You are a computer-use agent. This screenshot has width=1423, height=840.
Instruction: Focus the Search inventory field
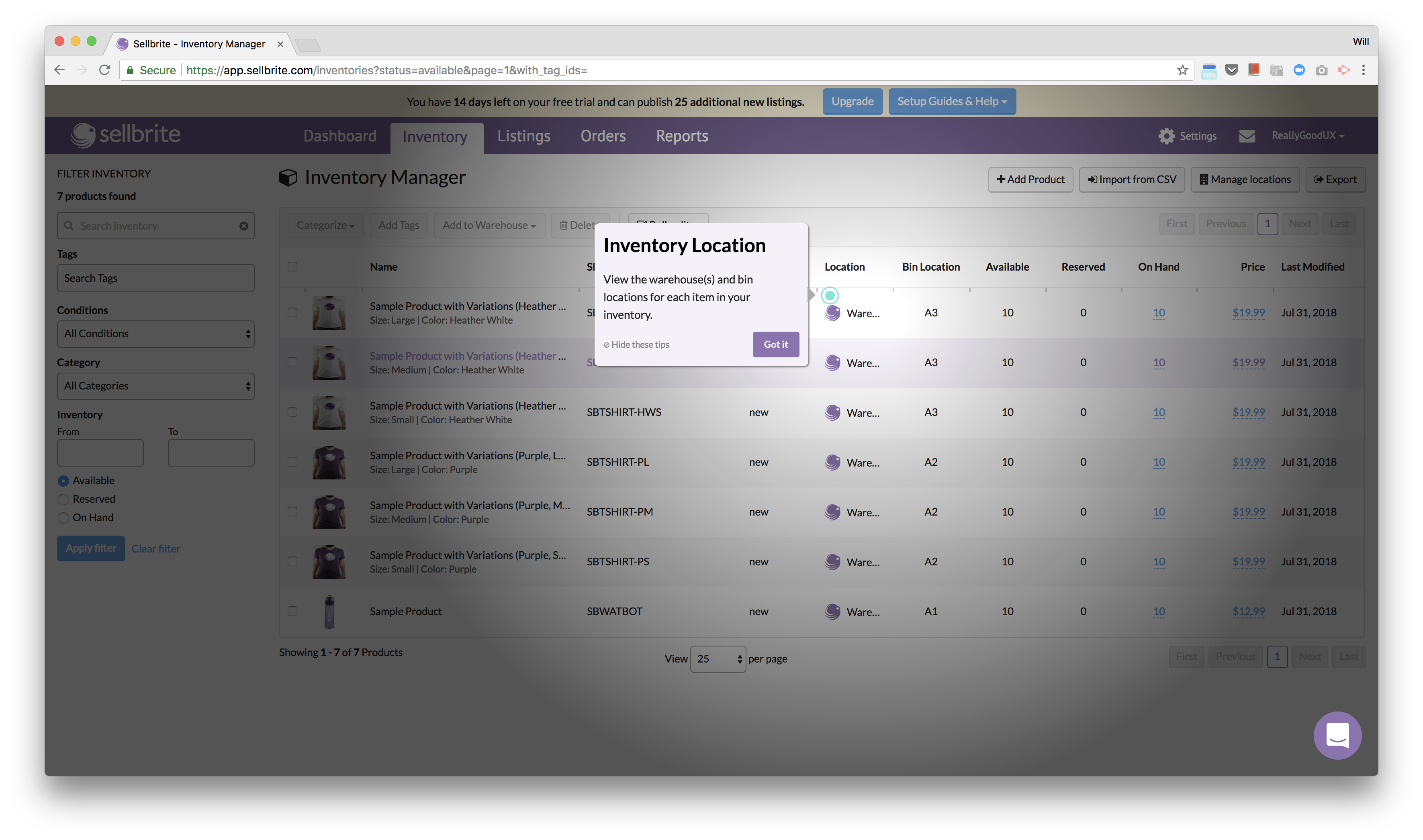point(156,226)
